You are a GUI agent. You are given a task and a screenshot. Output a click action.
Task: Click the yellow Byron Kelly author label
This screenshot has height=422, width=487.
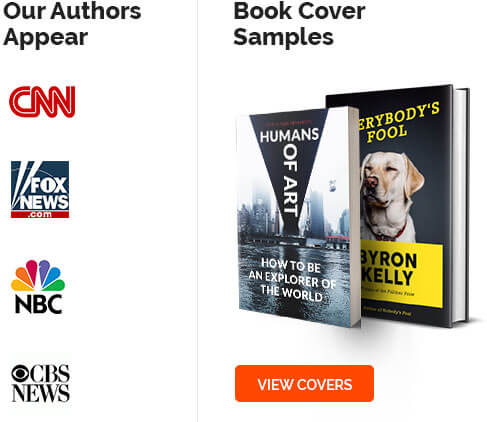pyautogui.click(x=402, y=275)
